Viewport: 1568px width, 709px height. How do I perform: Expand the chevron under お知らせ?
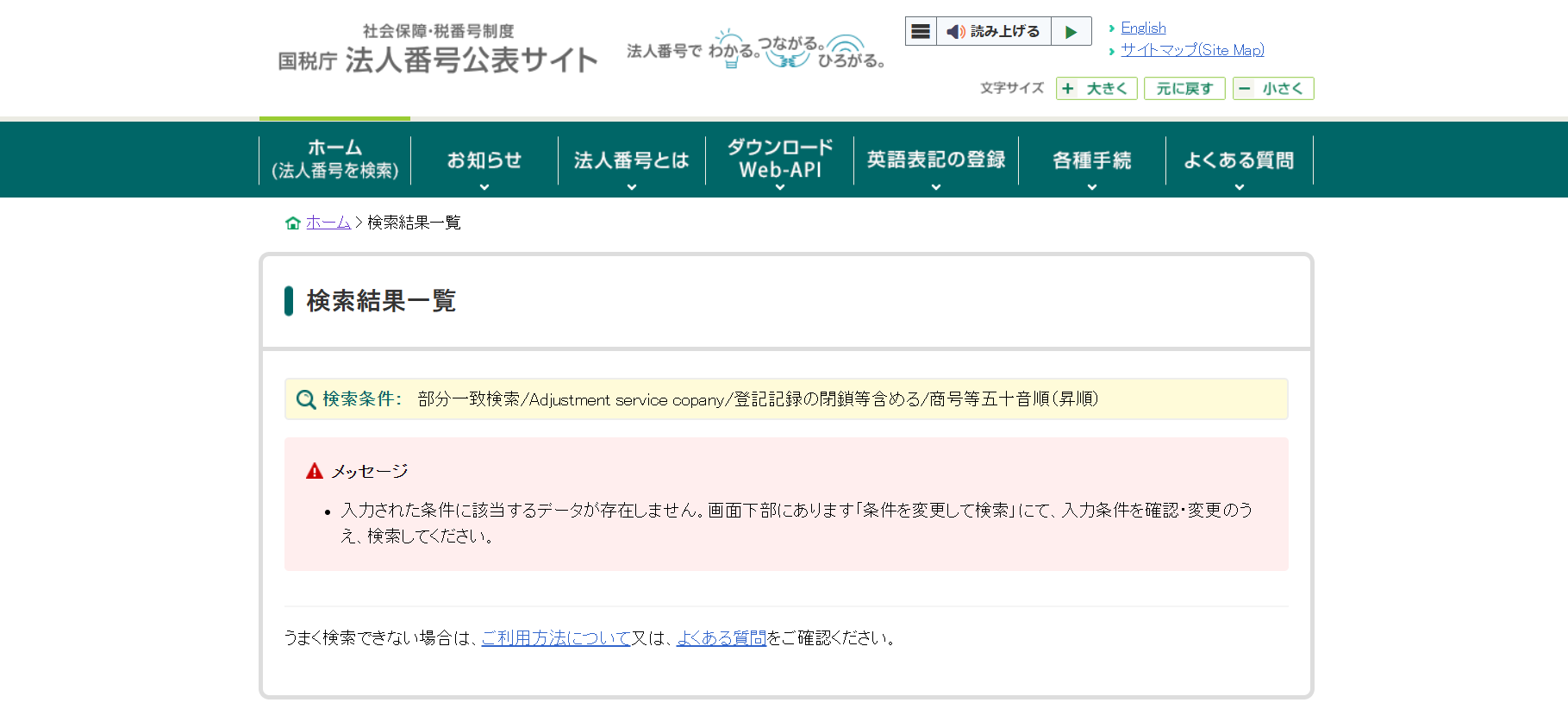pyautogui.click(x=484, y=187)
